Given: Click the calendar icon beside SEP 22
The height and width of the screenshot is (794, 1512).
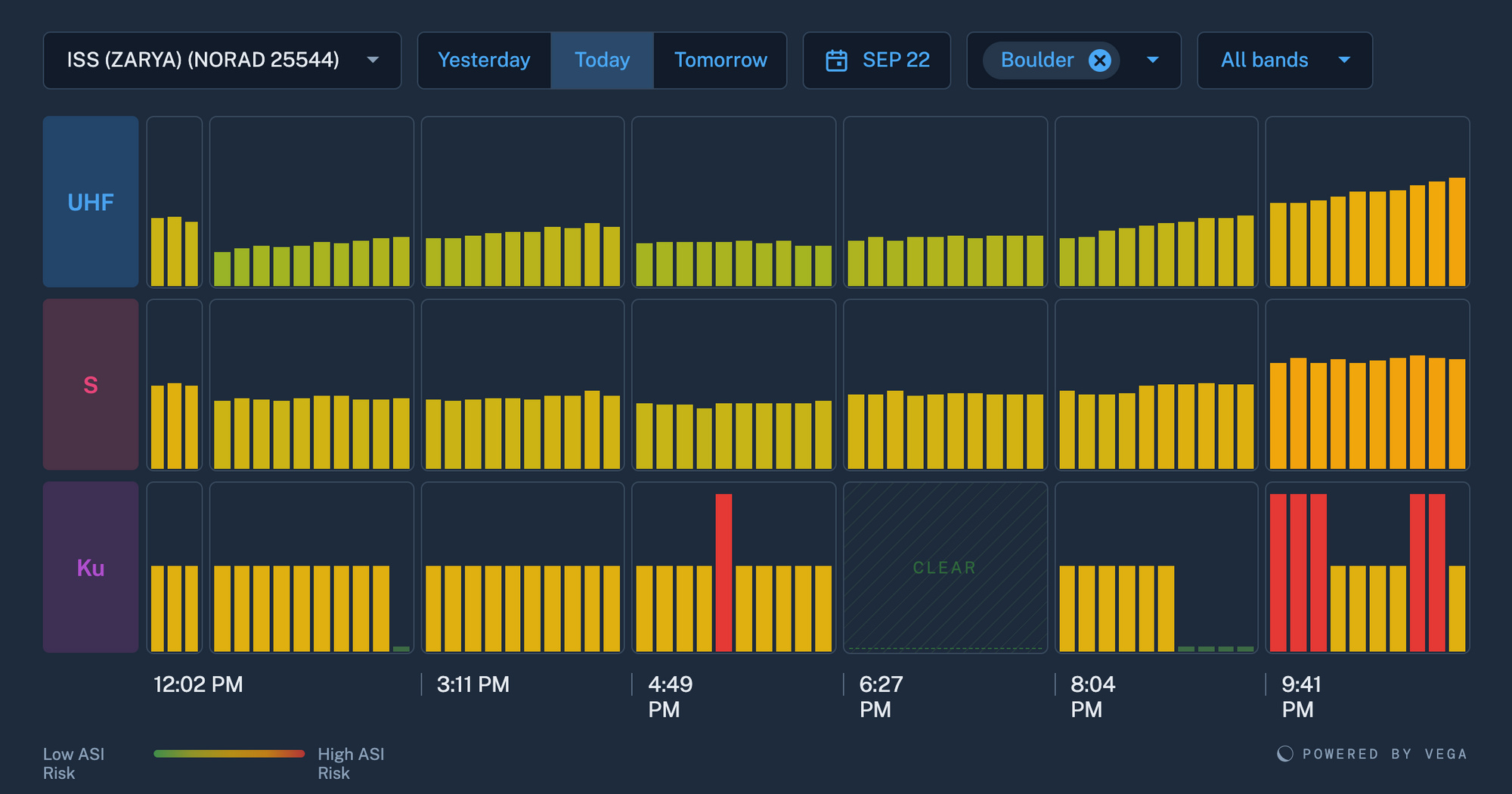Looking at the screenshot, I should (836, 60).
